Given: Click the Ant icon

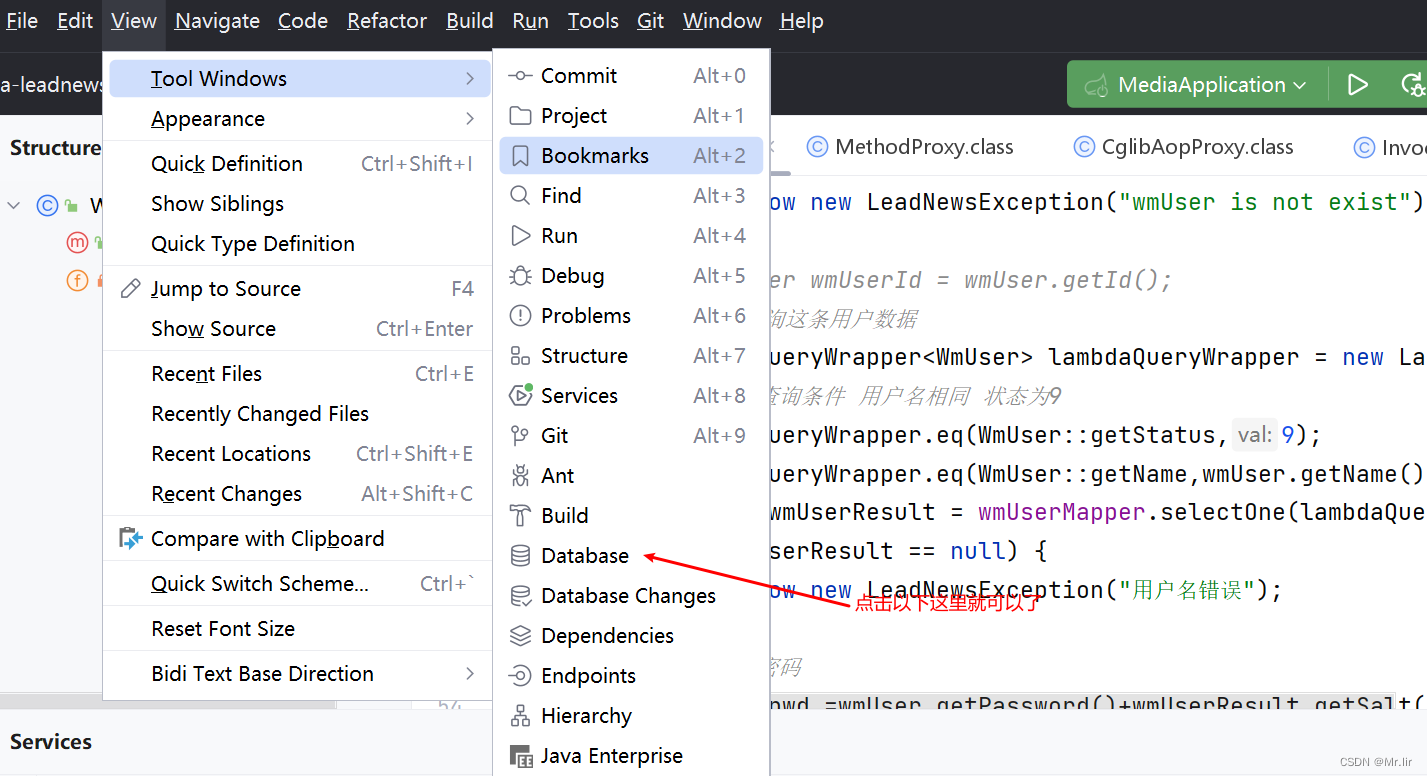Looking at the screenshot, I should click(x=520, y=476).
